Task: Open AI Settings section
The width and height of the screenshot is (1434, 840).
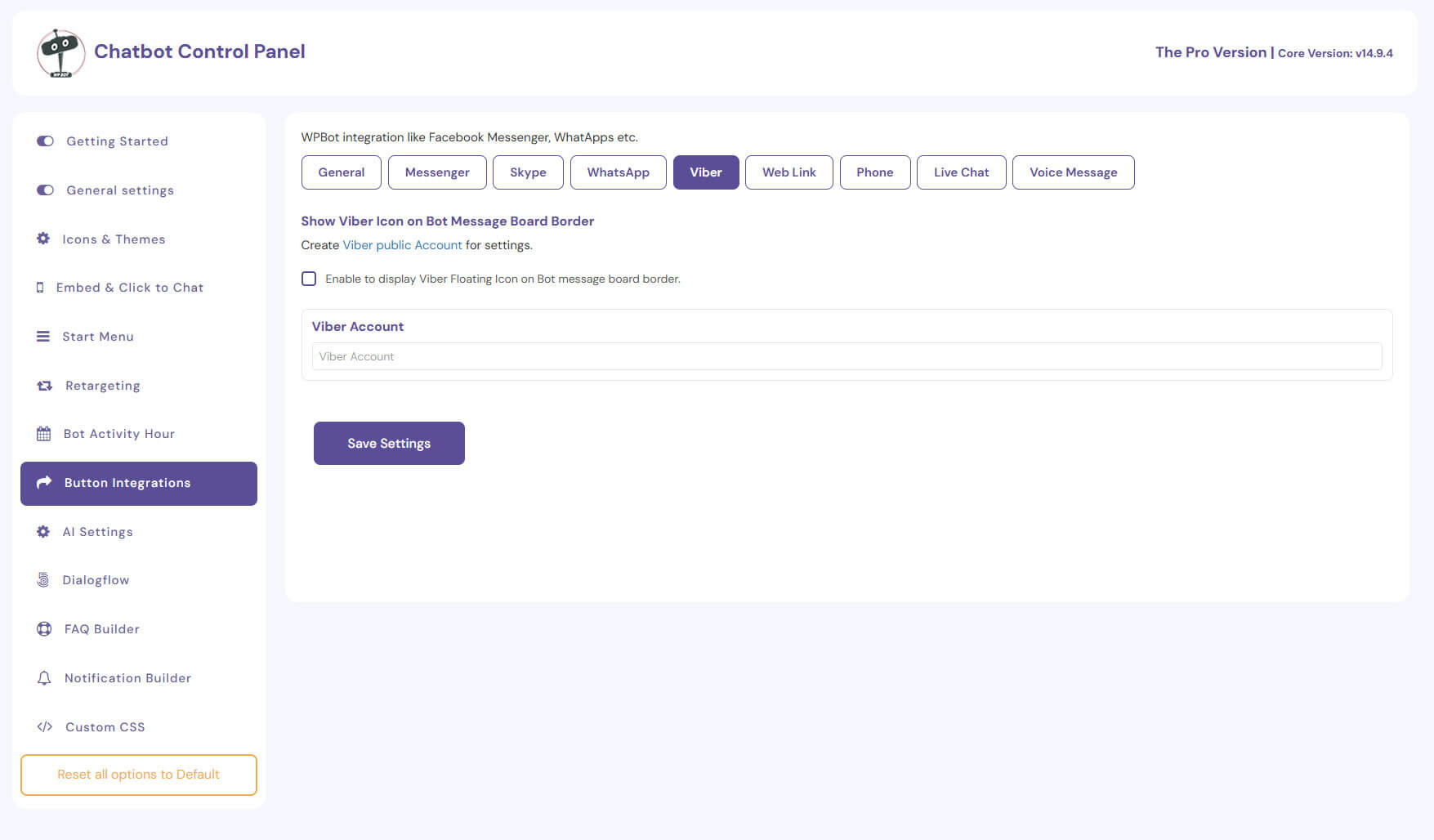Action: click(x=139, y=532)
